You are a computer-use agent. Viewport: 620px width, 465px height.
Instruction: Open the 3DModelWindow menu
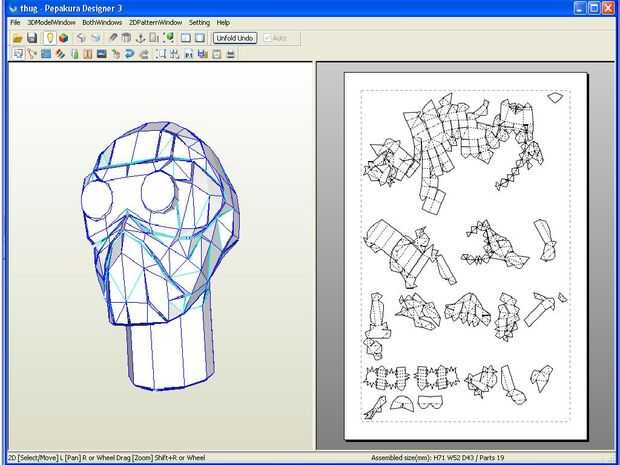[51, 23]
